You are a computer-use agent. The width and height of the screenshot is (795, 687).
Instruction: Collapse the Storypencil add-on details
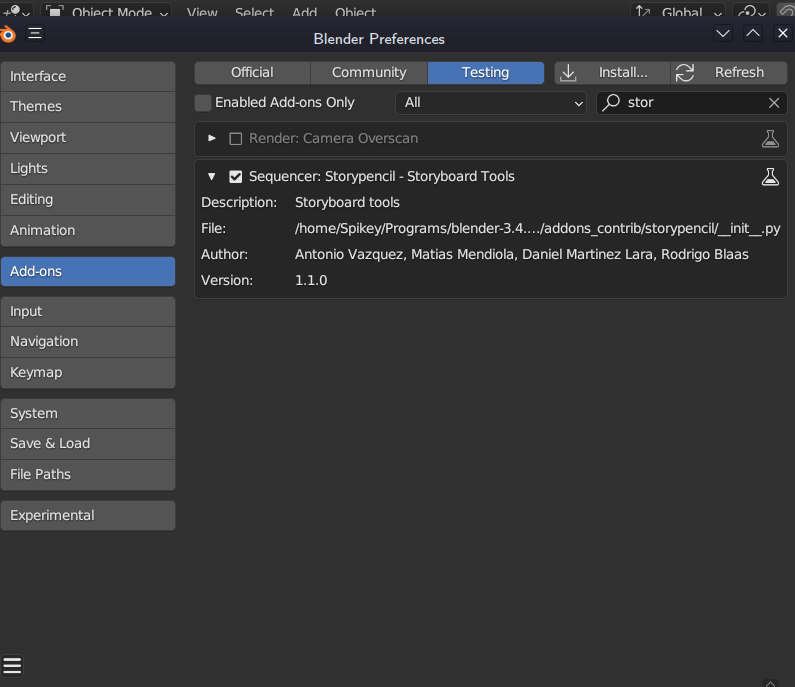point(212,176)
